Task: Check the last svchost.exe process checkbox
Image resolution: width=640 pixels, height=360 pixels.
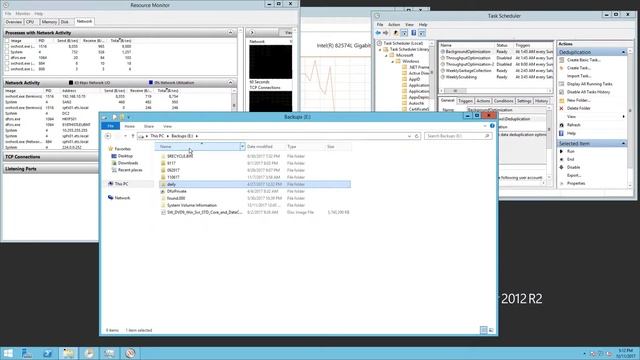Action: [7, 69]
